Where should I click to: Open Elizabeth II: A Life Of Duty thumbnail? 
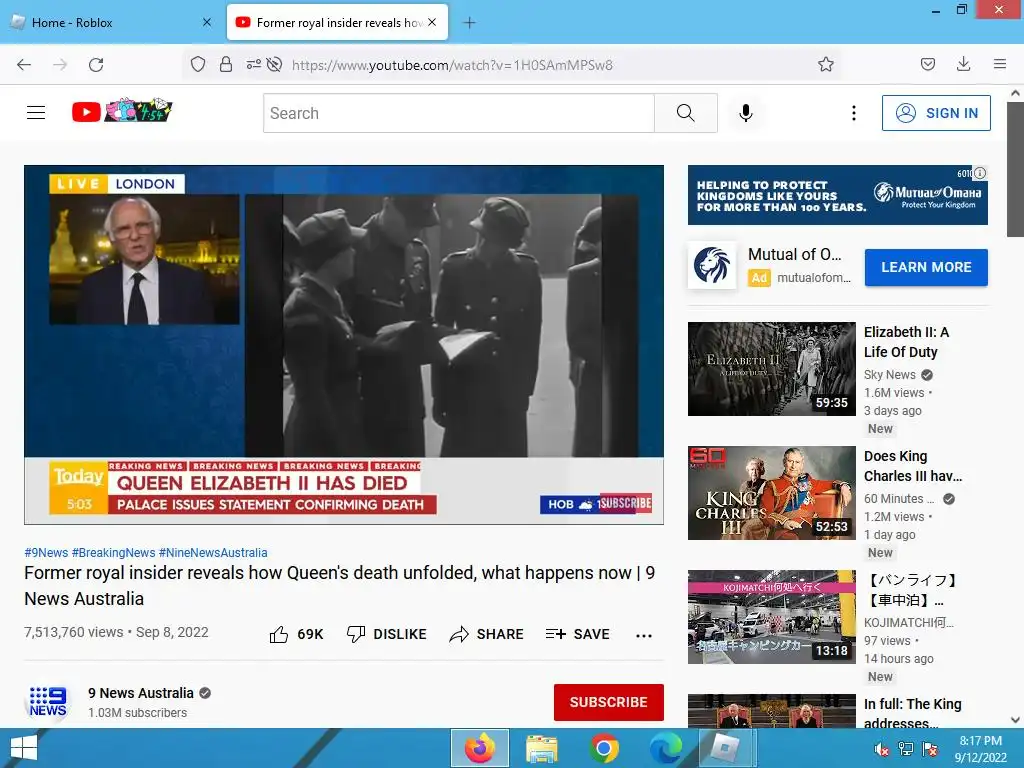771,369
